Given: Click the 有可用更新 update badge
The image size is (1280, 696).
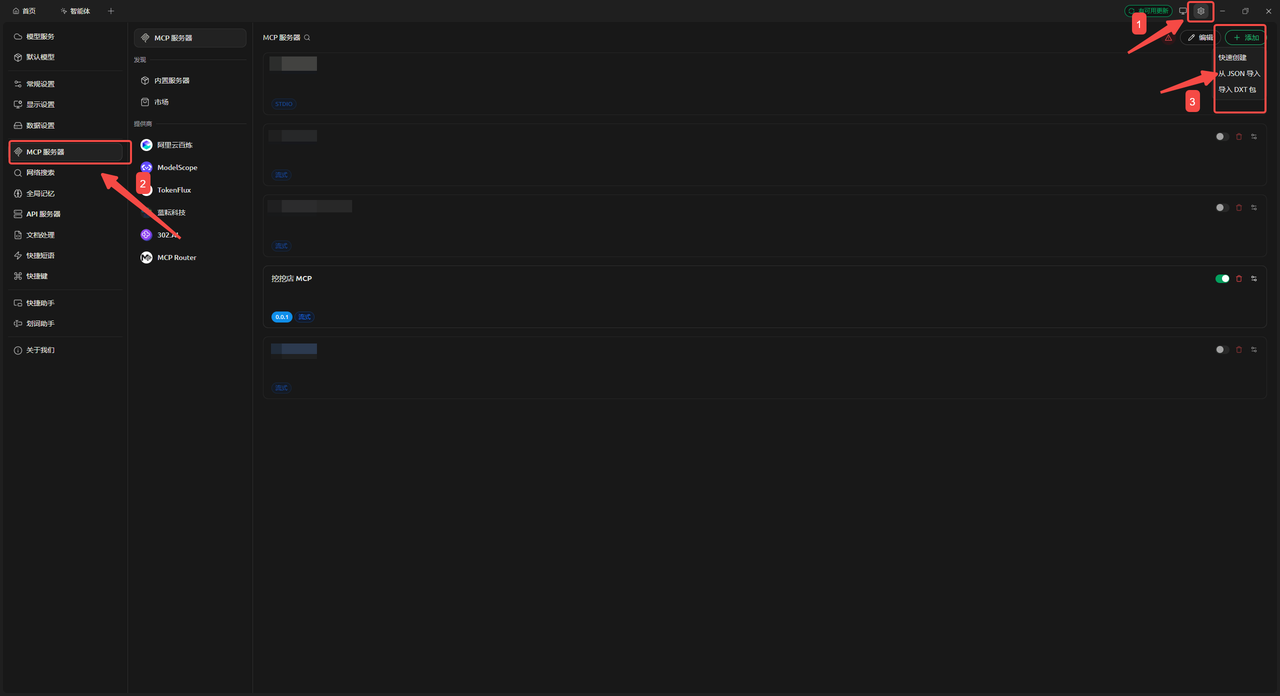Looking at the screenshot, I should point(1148,11).
